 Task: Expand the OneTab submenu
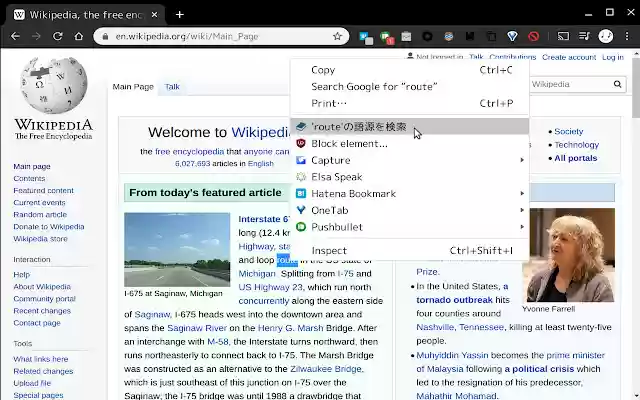coord(409,210)
